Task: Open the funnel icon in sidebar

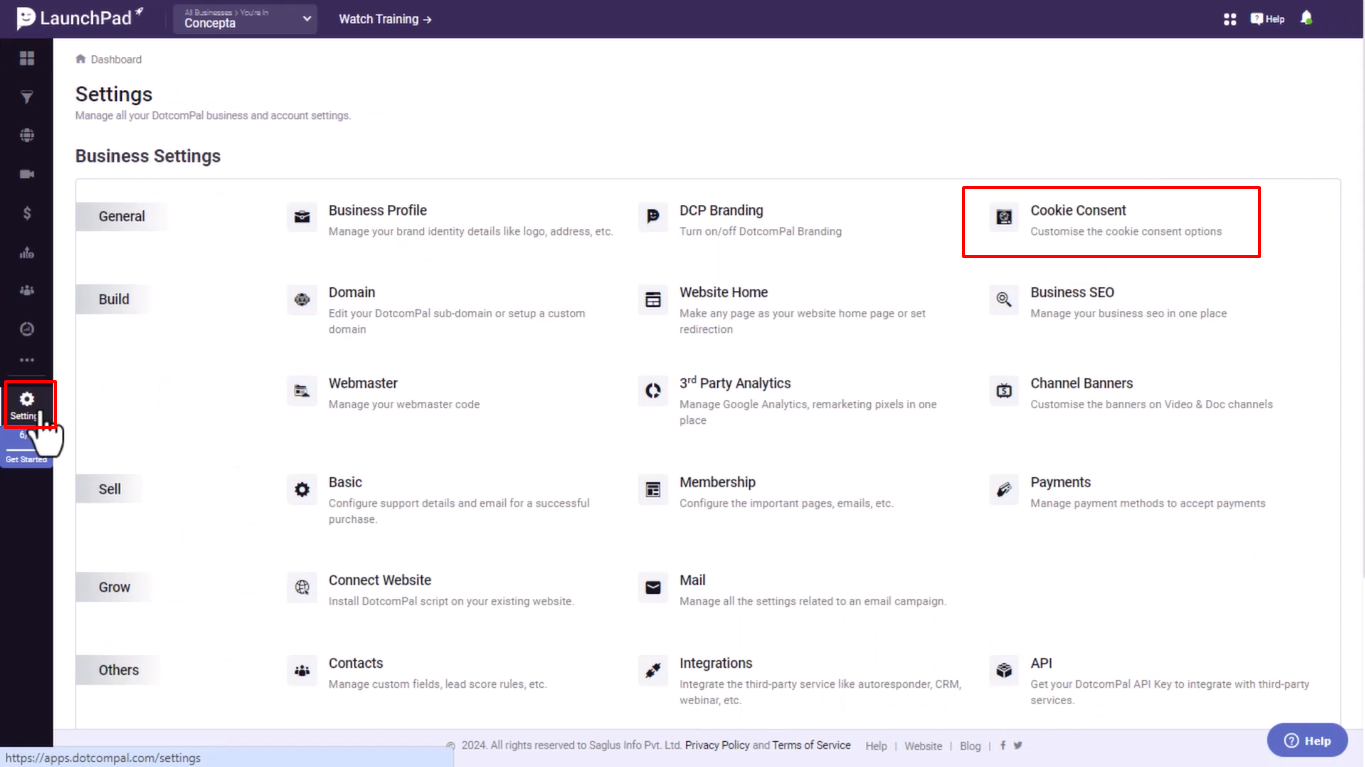Action: point(27,97)
